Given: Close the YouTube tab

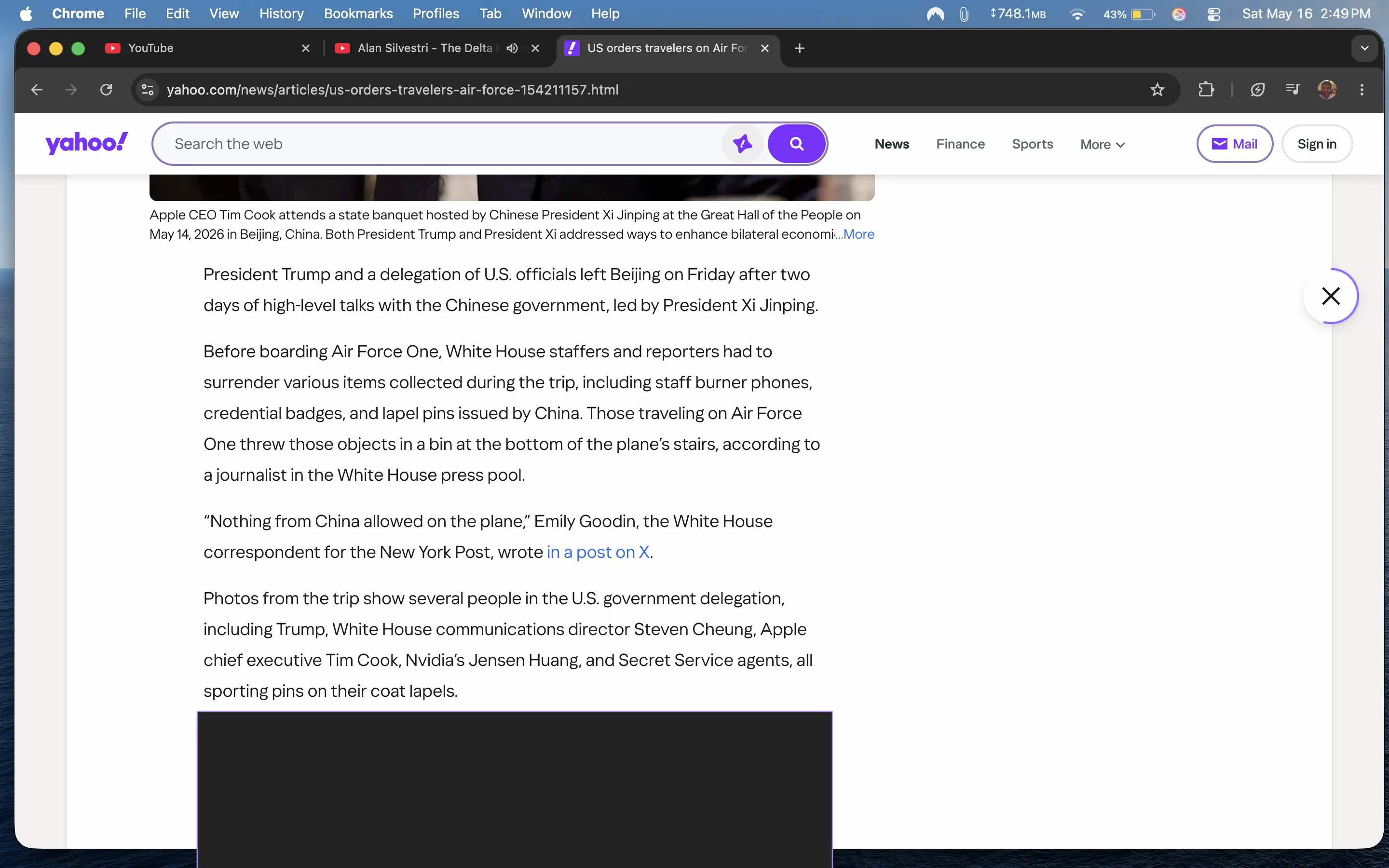Looking at the screenshot, I should coord(306,48).
